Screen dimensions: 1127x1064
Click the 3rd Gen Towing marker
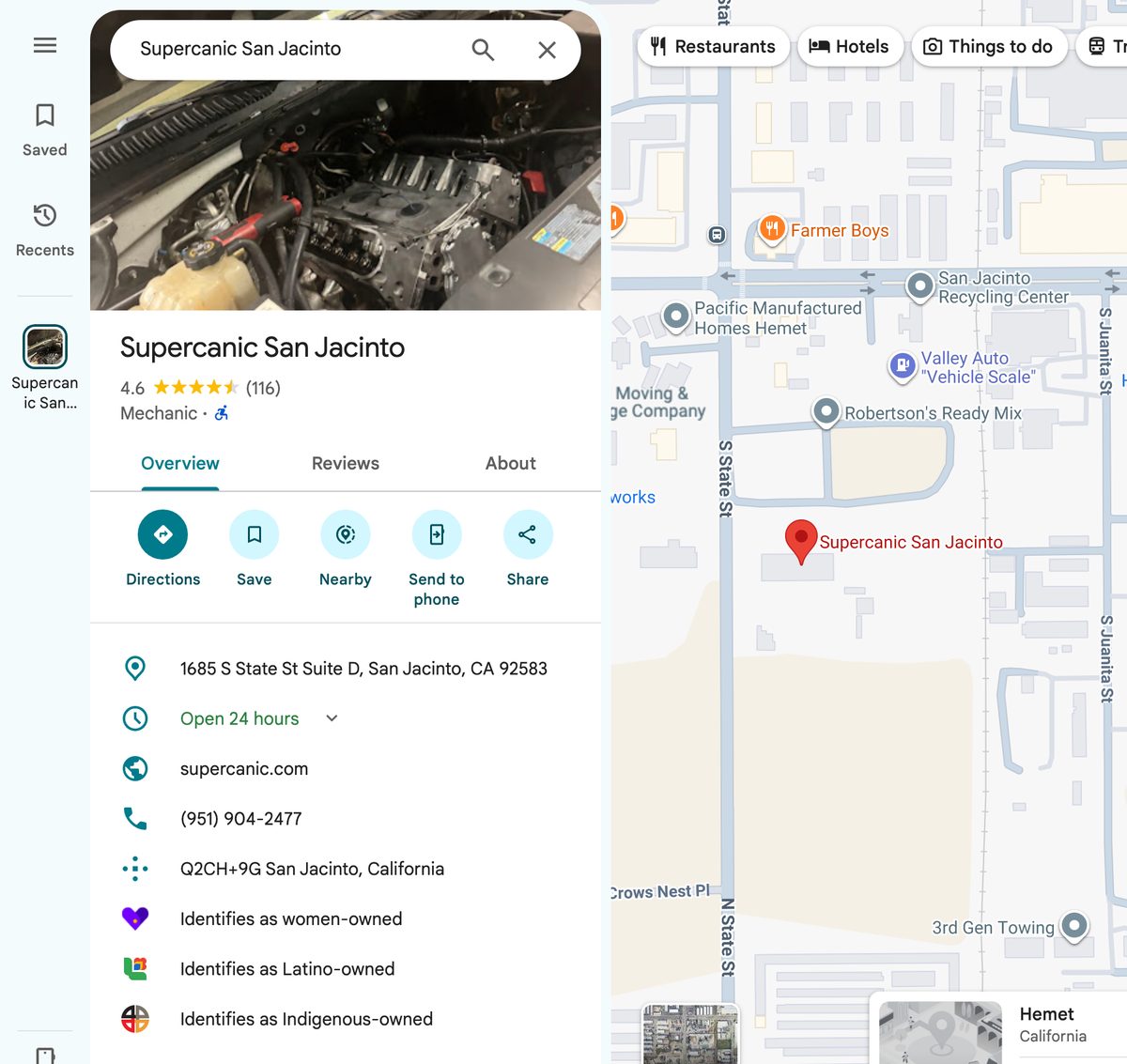tap(1074, 926)
